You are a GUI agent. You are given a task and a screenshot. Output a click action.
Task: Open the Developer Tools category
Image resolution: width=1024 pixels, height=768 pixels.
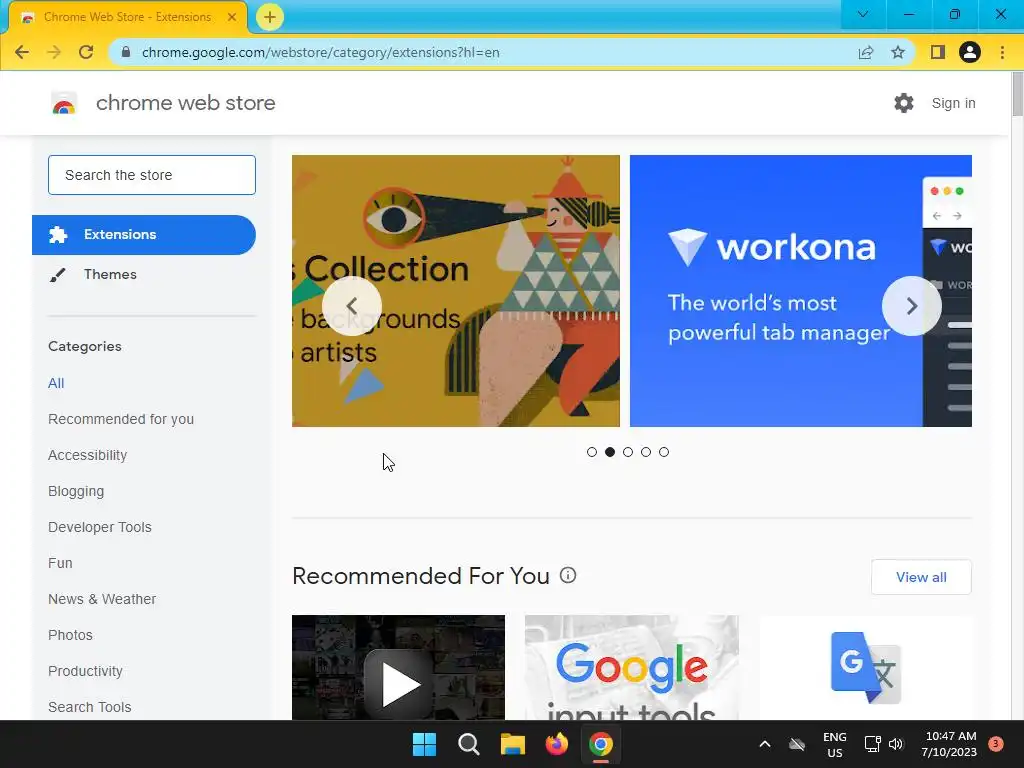100,527
